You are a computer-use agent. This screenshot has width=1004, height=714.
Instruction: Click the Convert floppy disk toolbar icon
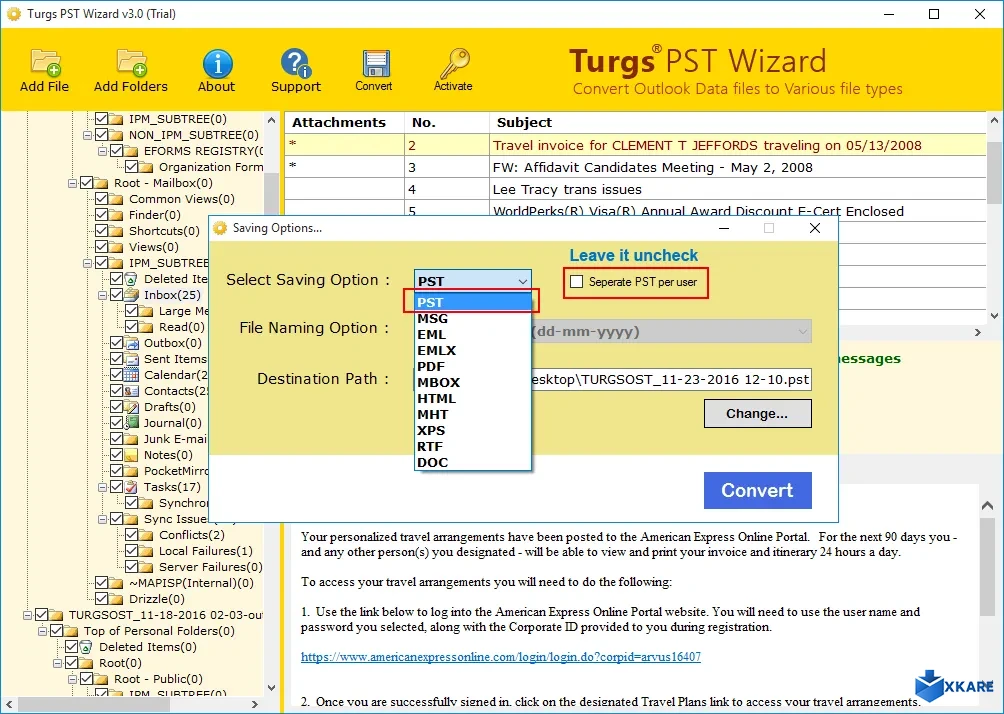(x=375, y=63)
